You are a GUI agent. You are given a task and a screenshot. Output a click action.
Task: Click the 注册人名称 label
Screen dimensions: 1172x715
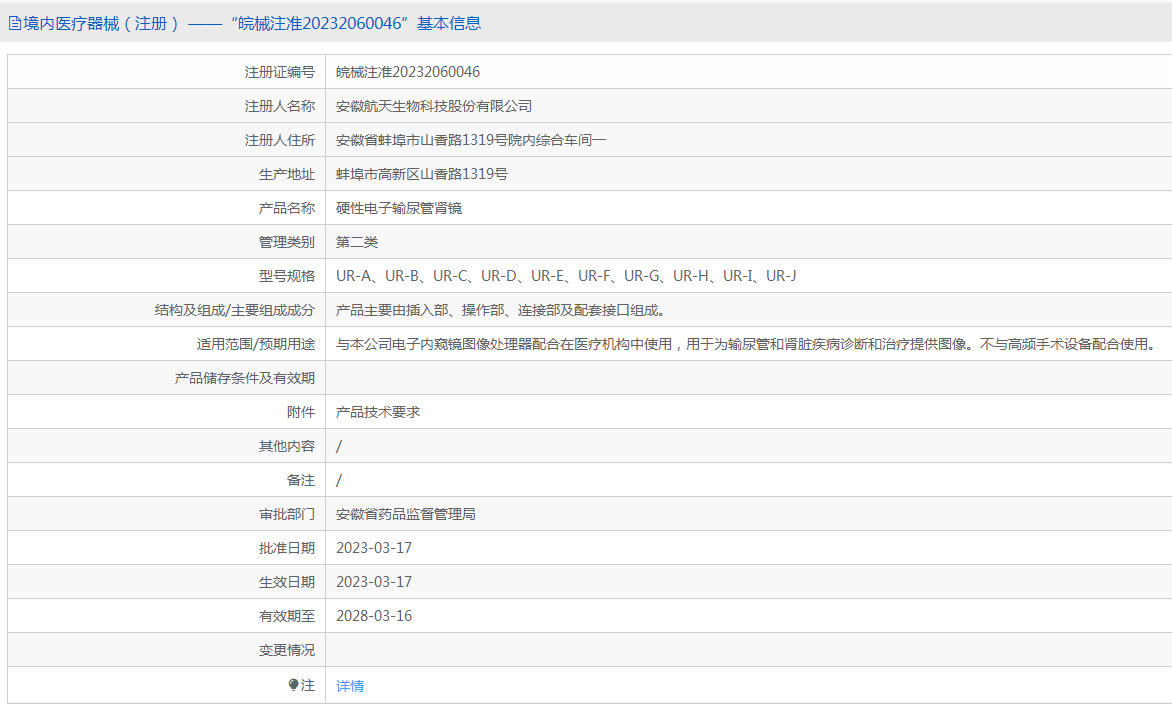coord(280,106)
